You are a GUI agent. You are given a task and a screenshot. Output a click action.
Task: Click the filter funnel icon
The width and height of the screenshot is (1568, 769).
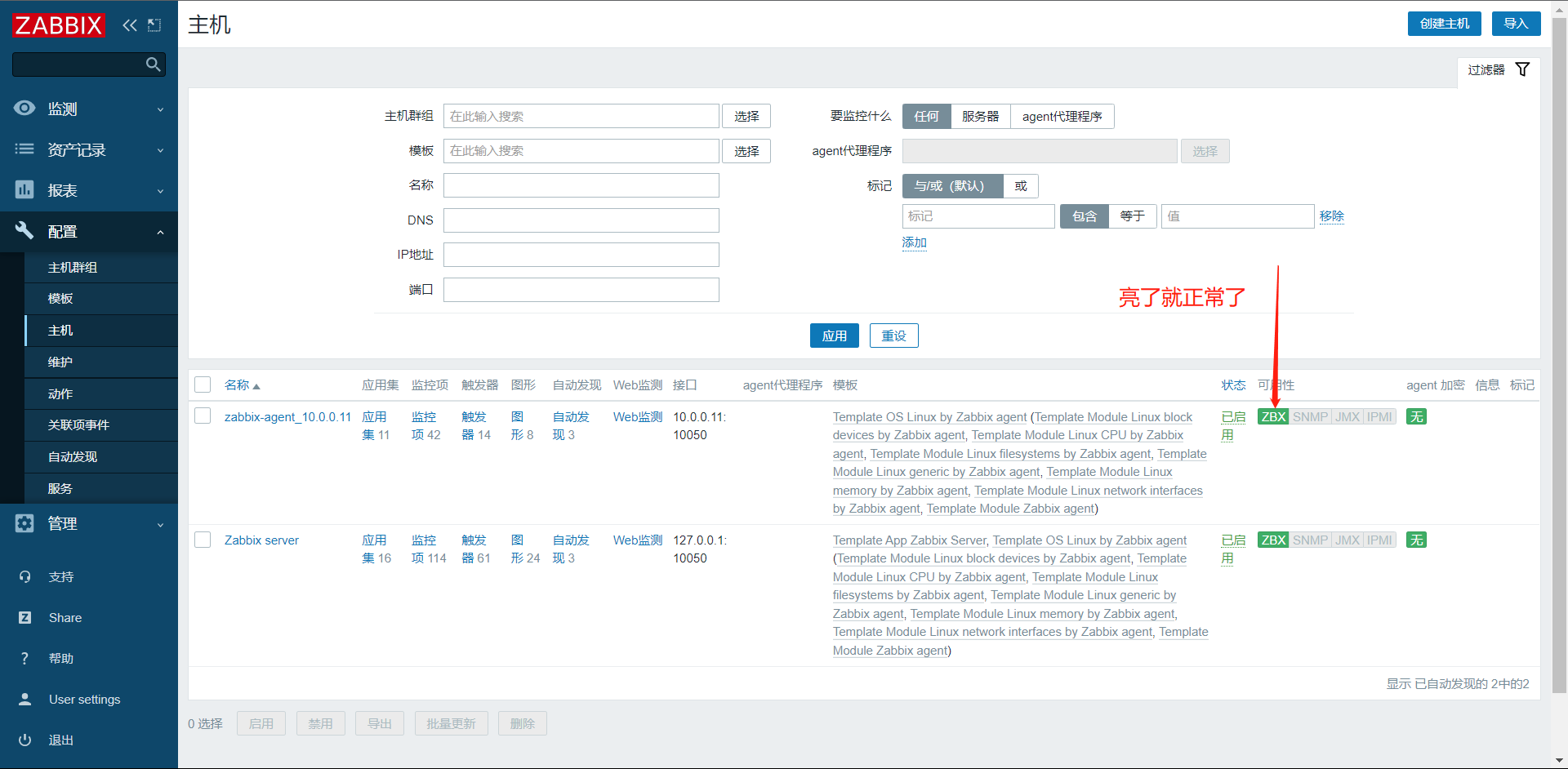(x=1522, y=70)
